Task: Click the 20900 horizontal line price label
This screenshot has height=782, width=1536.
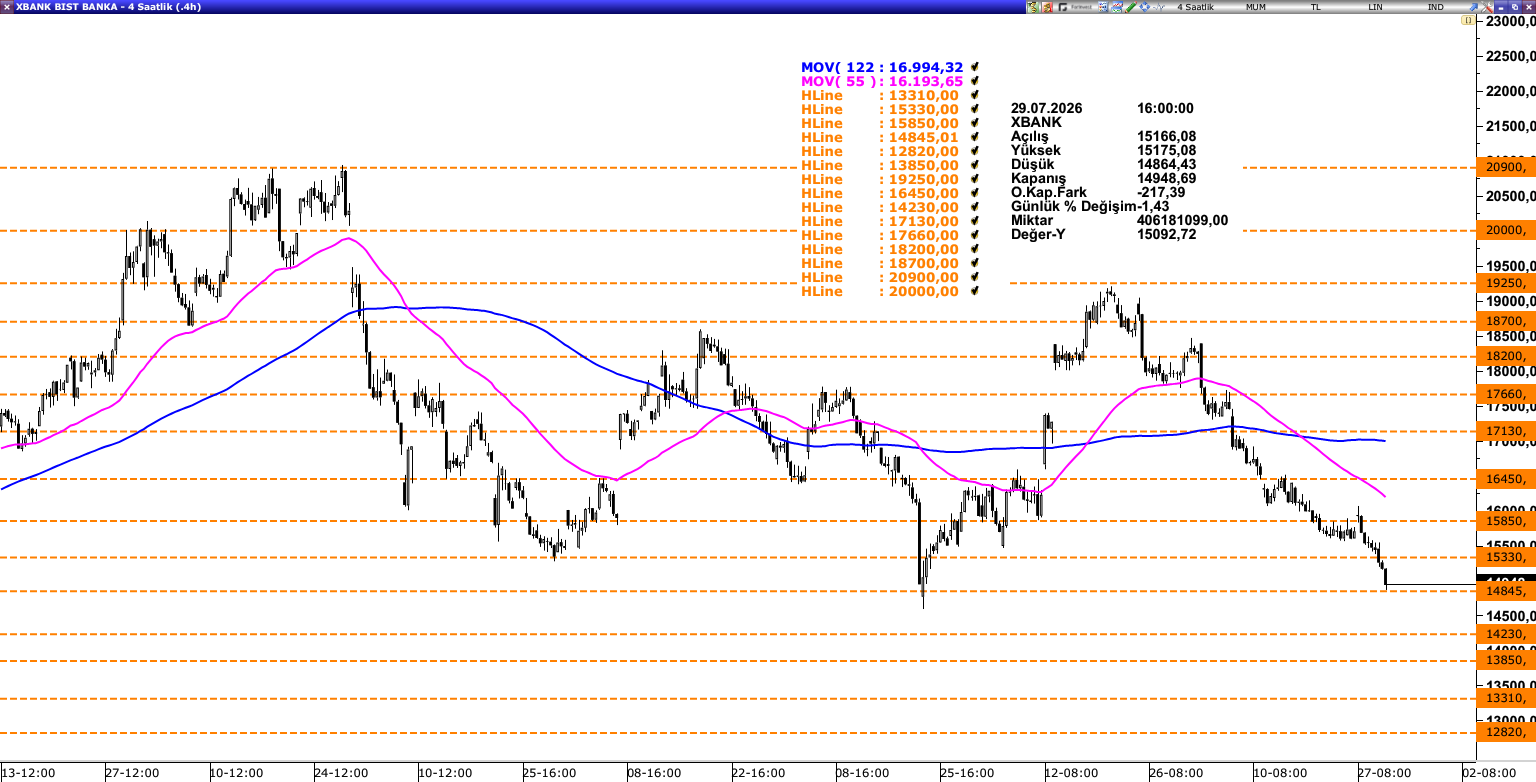Action: tap(1505, 167)
